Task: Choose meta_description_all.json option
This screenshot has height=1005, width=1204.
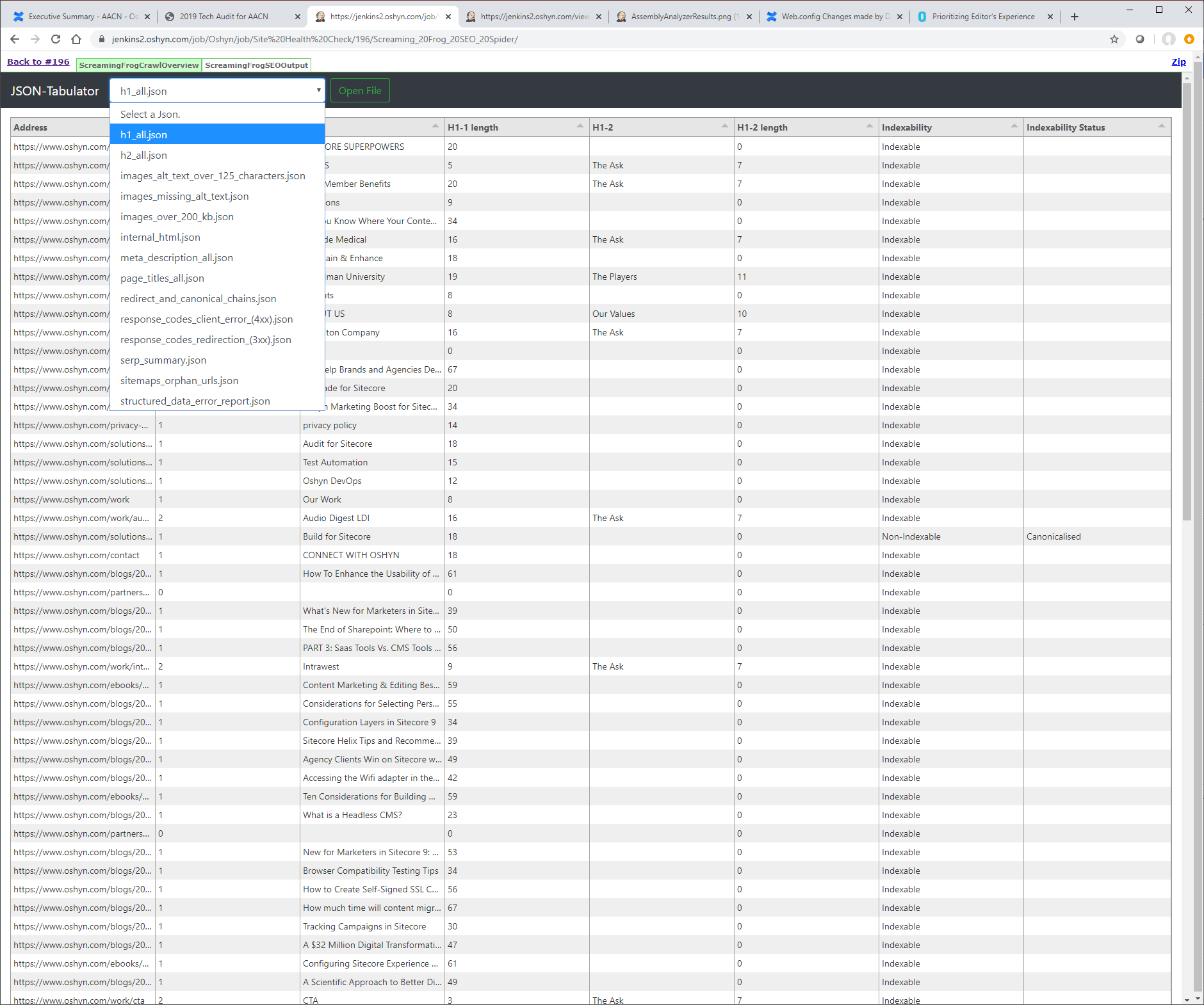Action: click(x=217, y=257)
